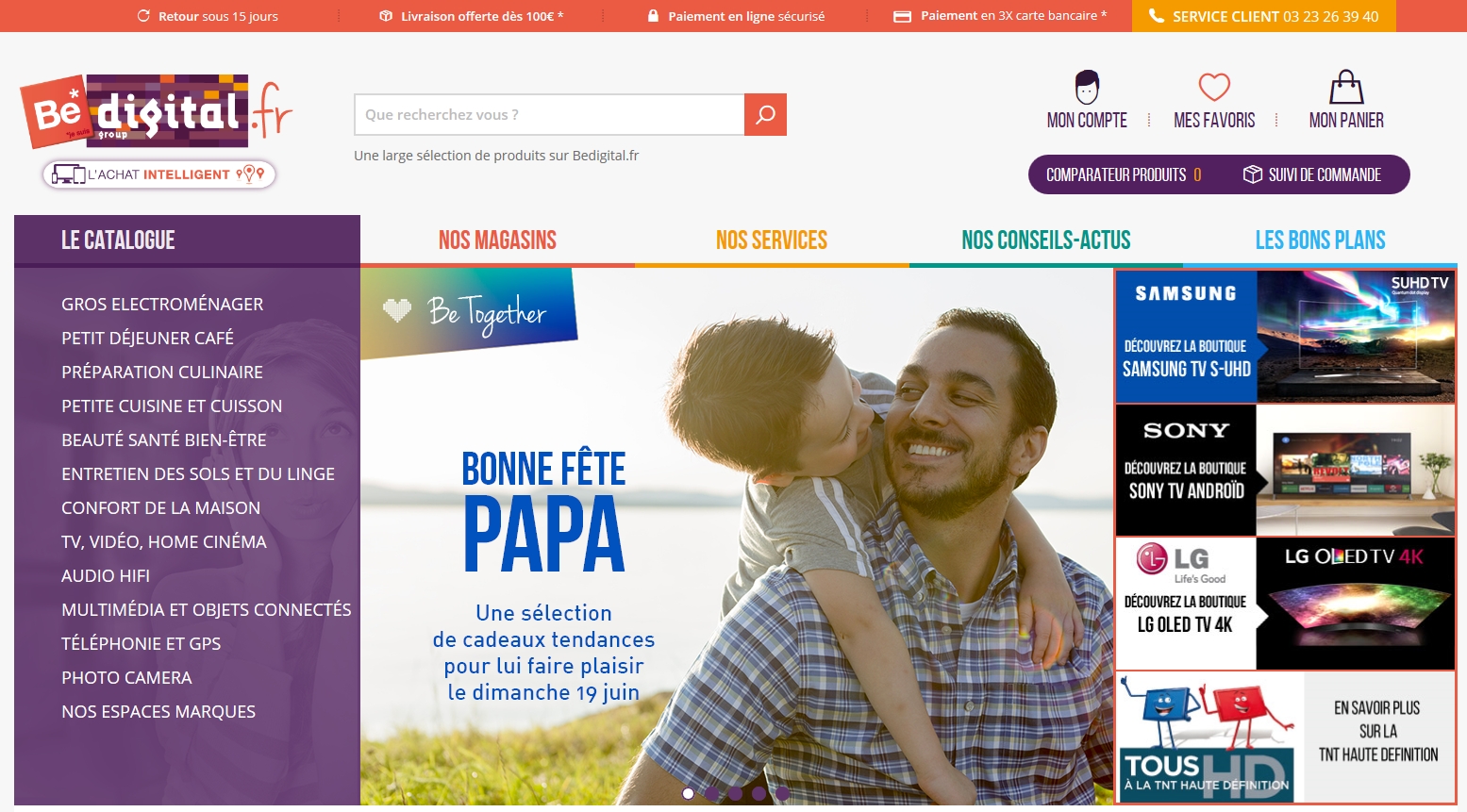Open Mon Panier shopping bag icon
1467x812 pixels.
point(1346,87)
